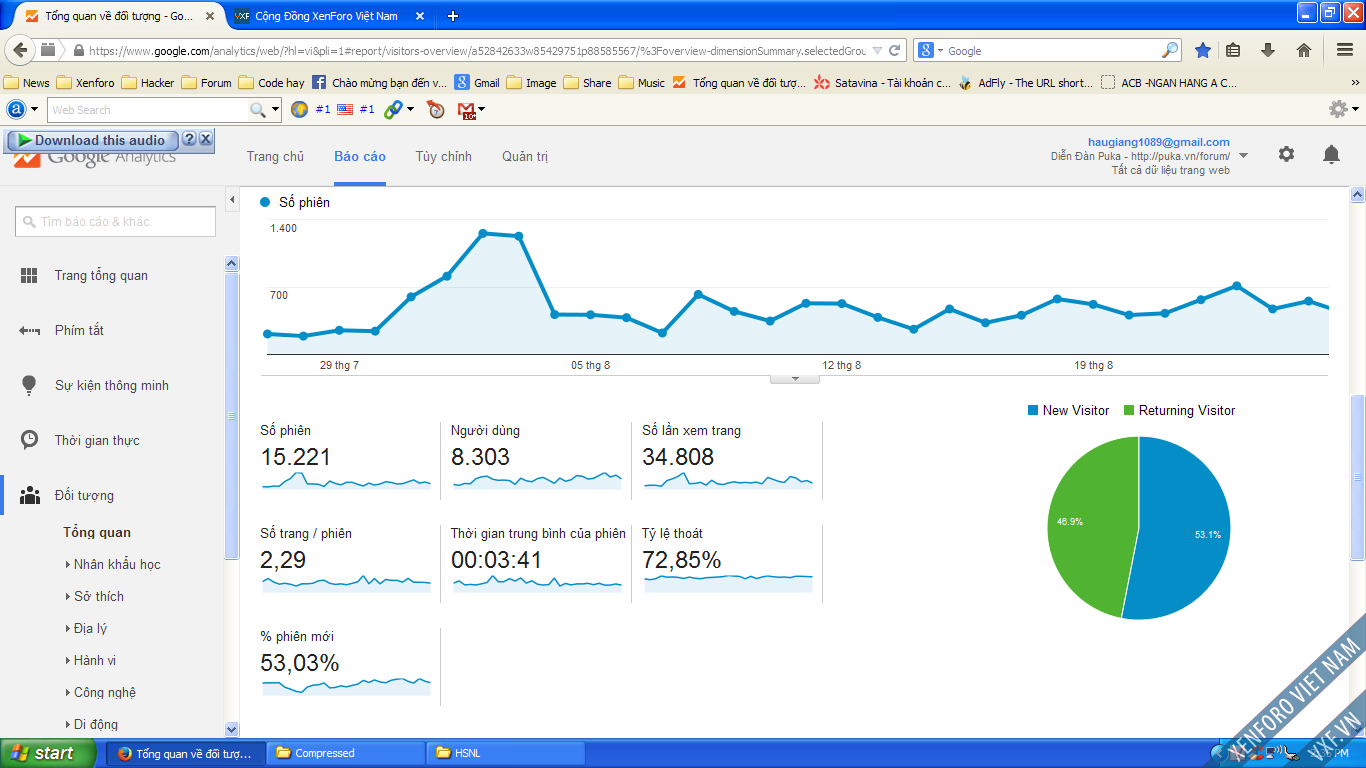Open the Analytics account selector dropdown
Viewport: 1366px width, 768px height.
1243,156
